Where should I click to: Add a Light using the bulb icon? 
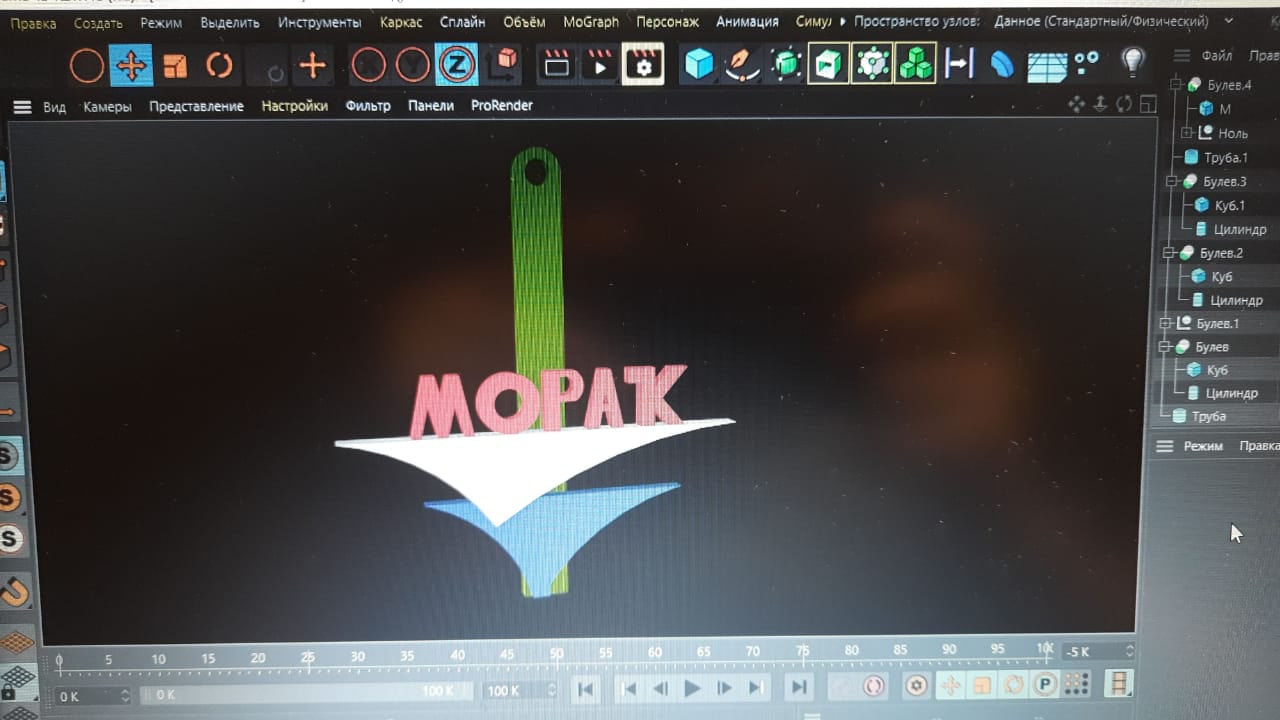click(x=1132, y=62)
